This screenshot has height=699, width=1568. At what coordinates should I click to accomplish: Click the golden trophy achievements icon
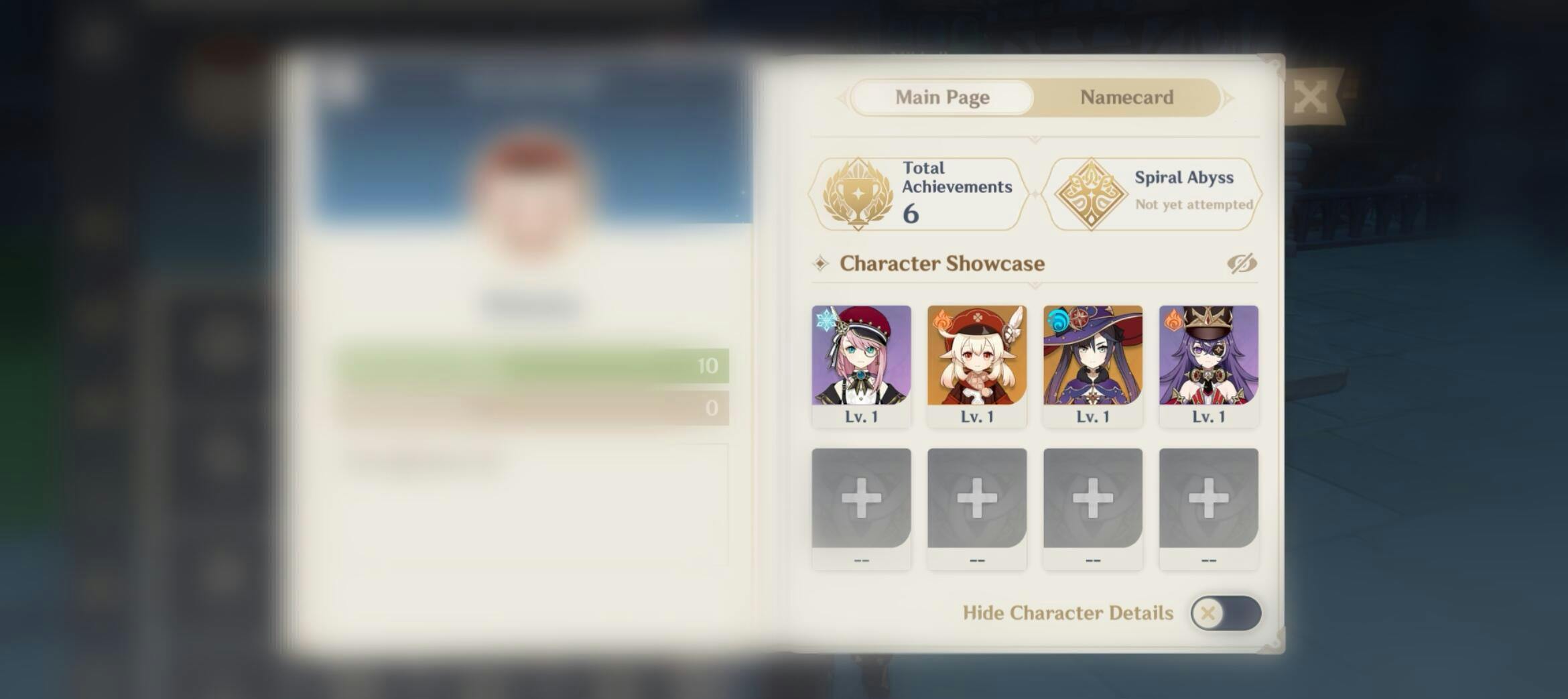coord(858,194)
